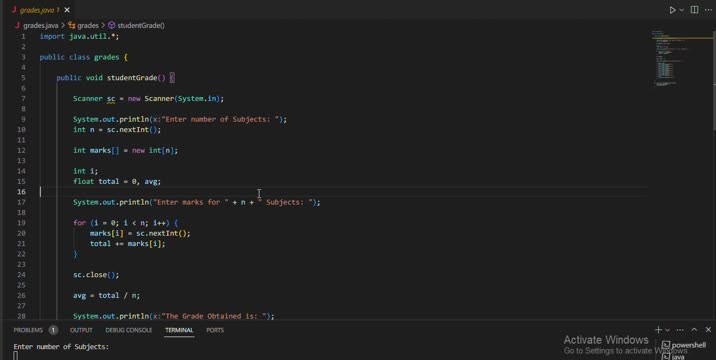Click 'avg = total / n;' line
716x360 pixels.
pos(106,296)
